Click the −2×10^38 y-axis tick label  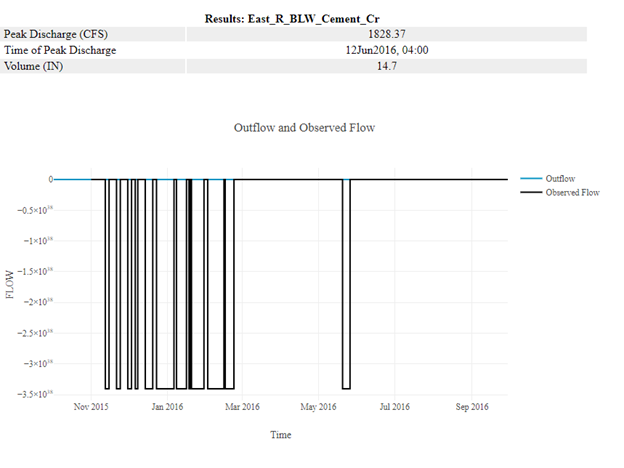pyautogui.click(x=38, y=302)
